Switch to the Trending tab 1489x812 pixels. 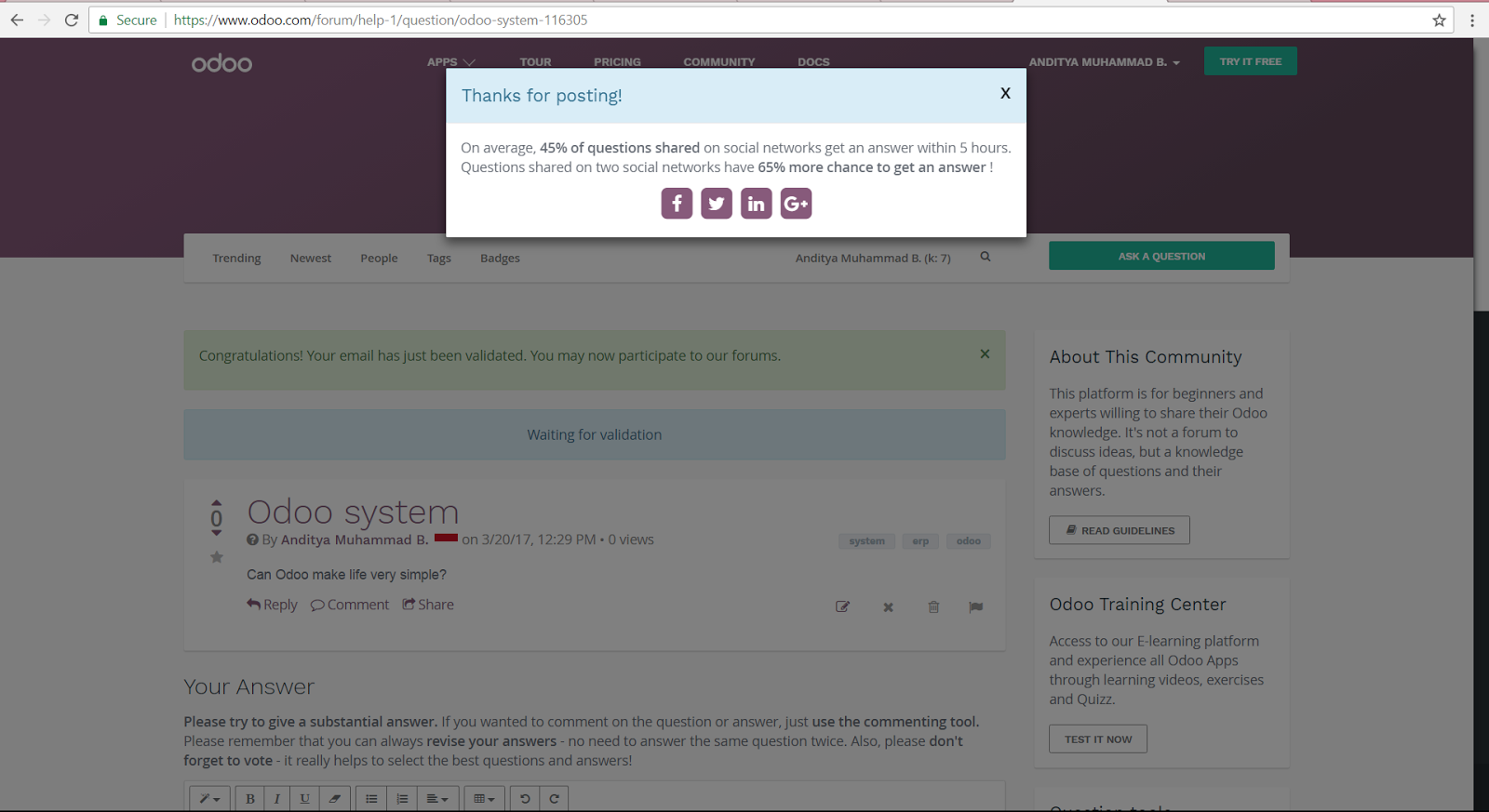[236, 258]
